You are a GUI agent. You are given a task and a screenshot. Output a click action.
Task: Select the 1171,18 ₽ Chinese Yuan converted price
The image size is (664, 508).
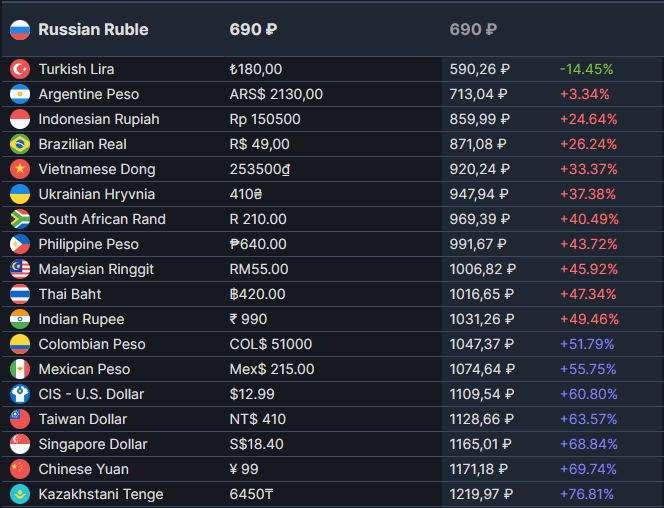(479, 469)
